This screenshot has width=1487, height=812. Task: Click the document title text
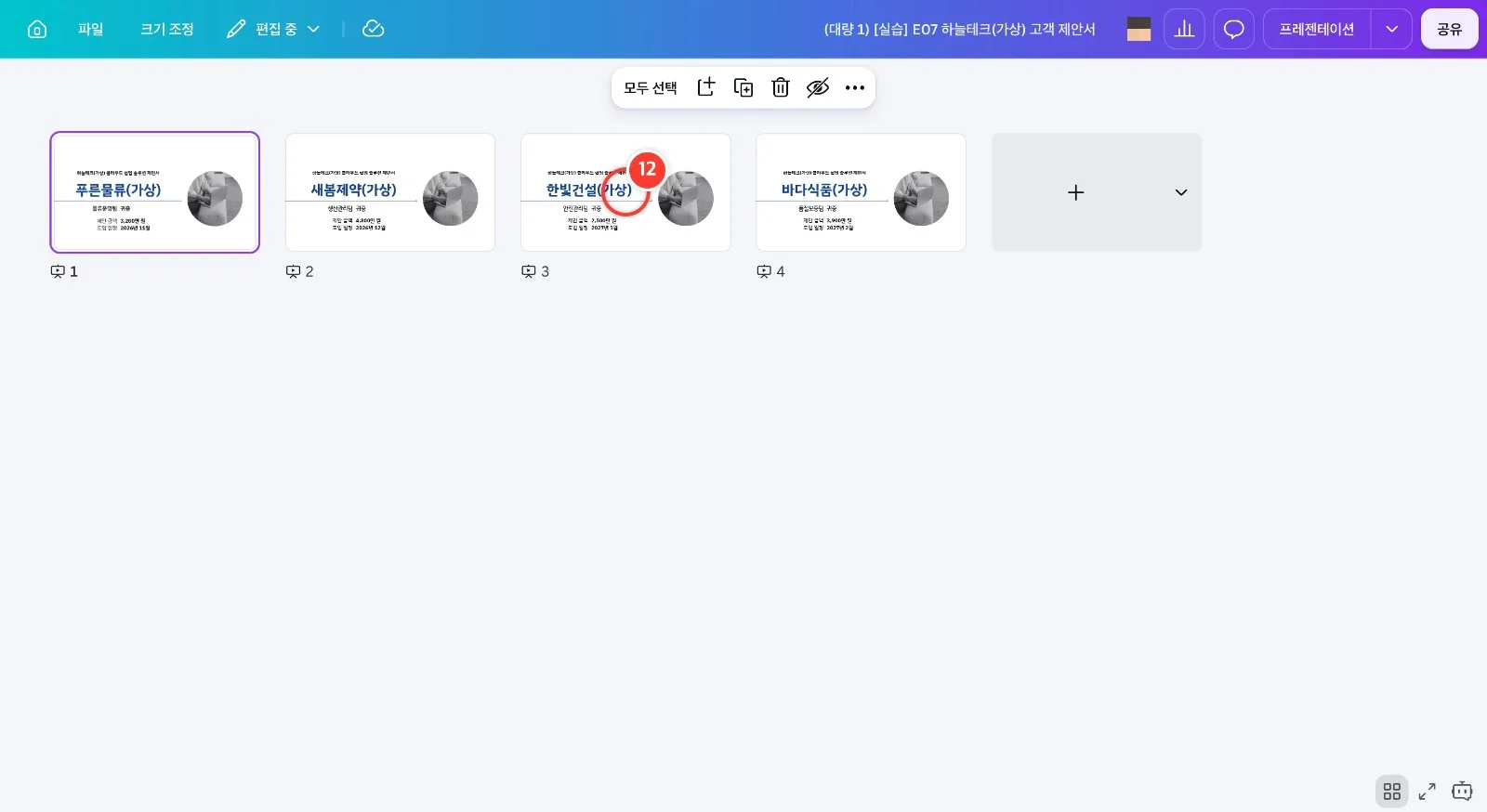(x=959, y=29)
